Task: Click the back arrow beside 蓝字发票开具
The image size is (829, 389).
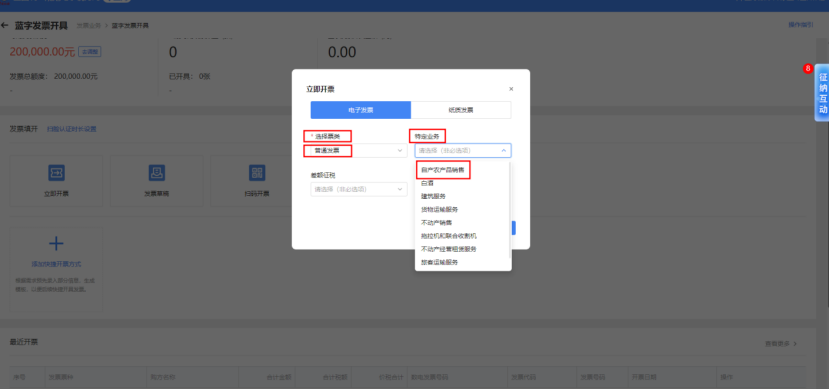Action: 5,25
